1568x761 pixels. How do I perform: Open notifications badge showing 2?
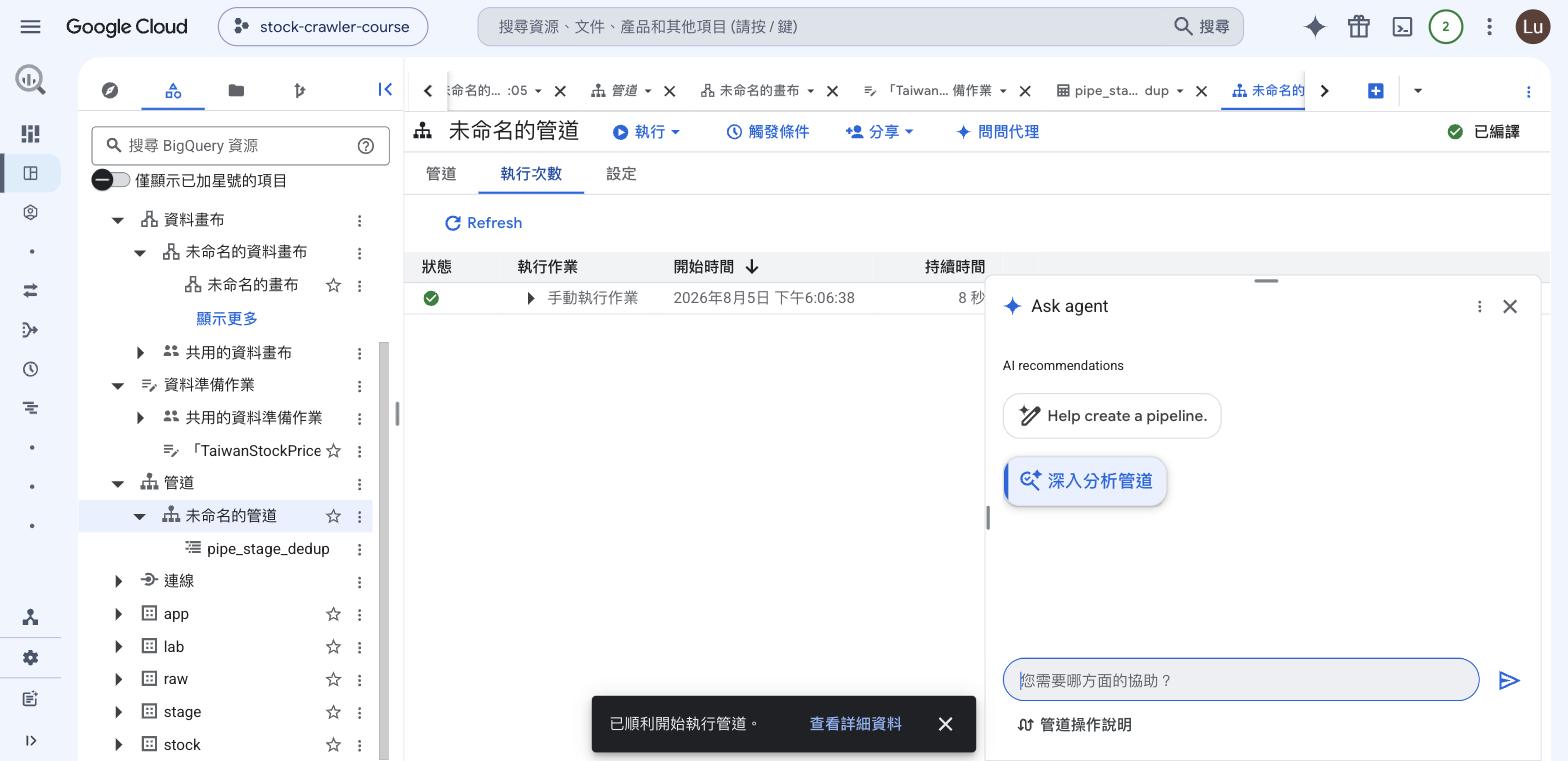1445,27
